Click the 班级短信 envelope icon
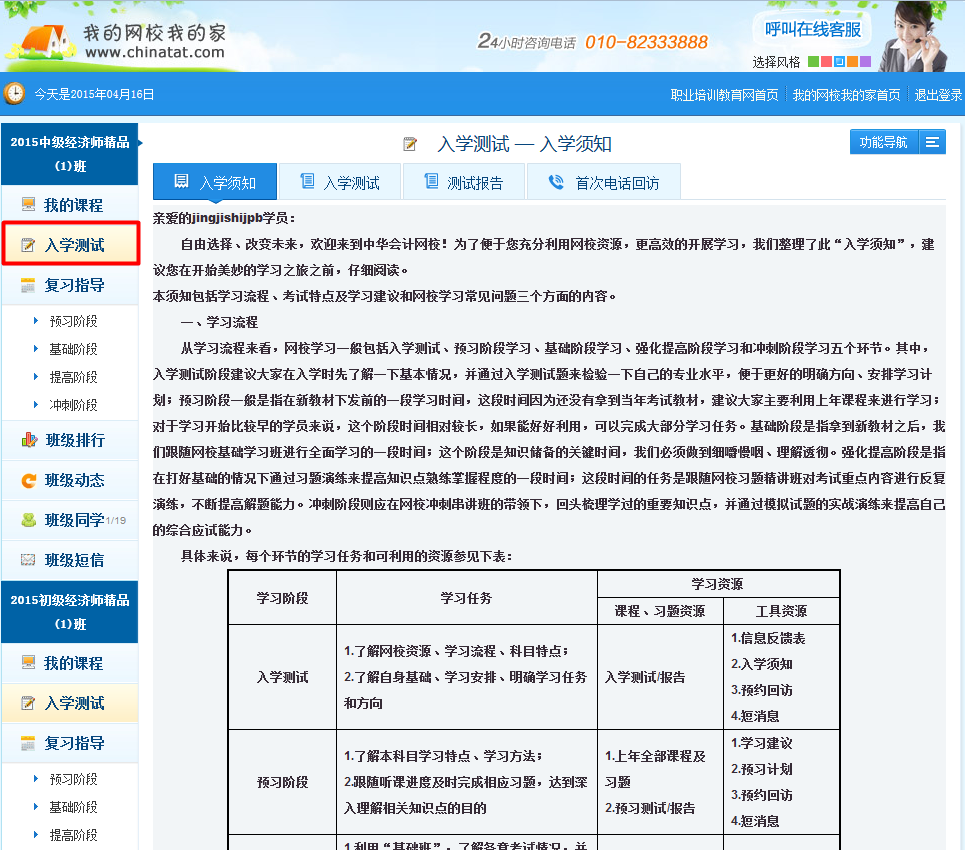The height and width of the screenshot is (850, 965). [28, 560]
